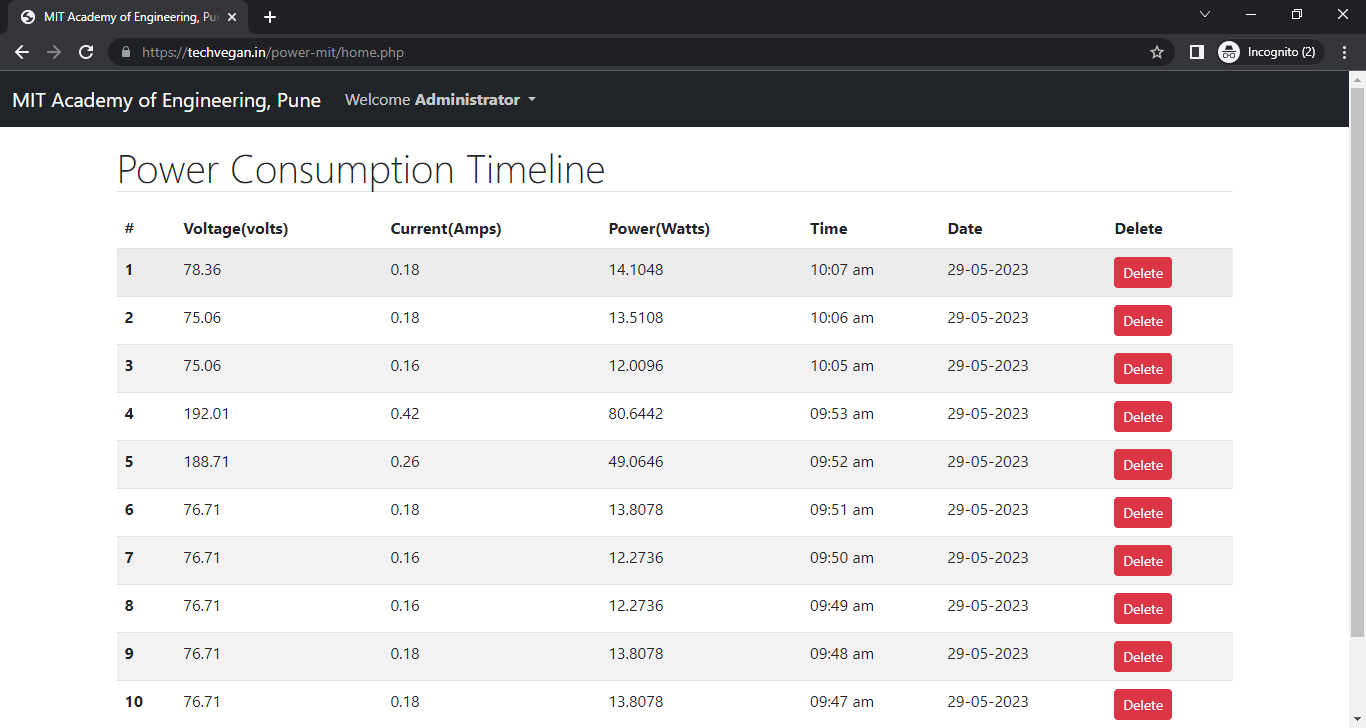The height and width of the screenshot is (728, 1366).
Task: Select the MIT Academy of Engineering tab
Action: [120, 17]
